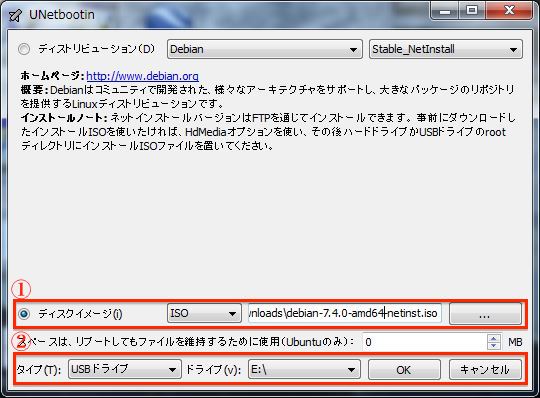Open the Stable_NetInstall version dropdown
Image resolution: width=540 pixels, height=398 pixels.
pos(446,49)
